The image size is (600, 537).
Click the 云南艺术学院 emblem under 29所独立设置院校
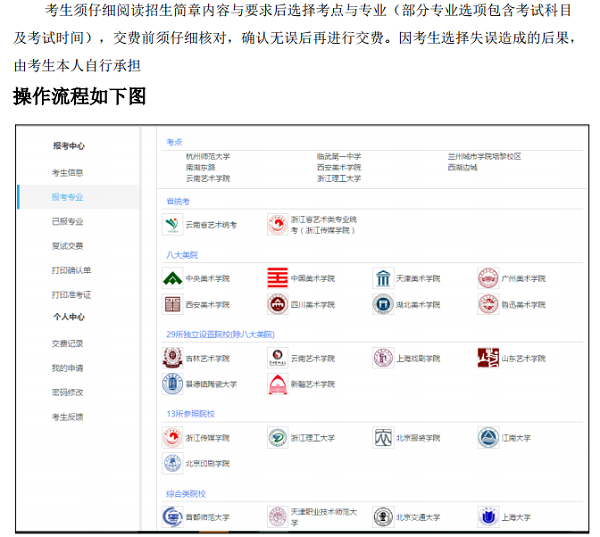tap(278, 358)
